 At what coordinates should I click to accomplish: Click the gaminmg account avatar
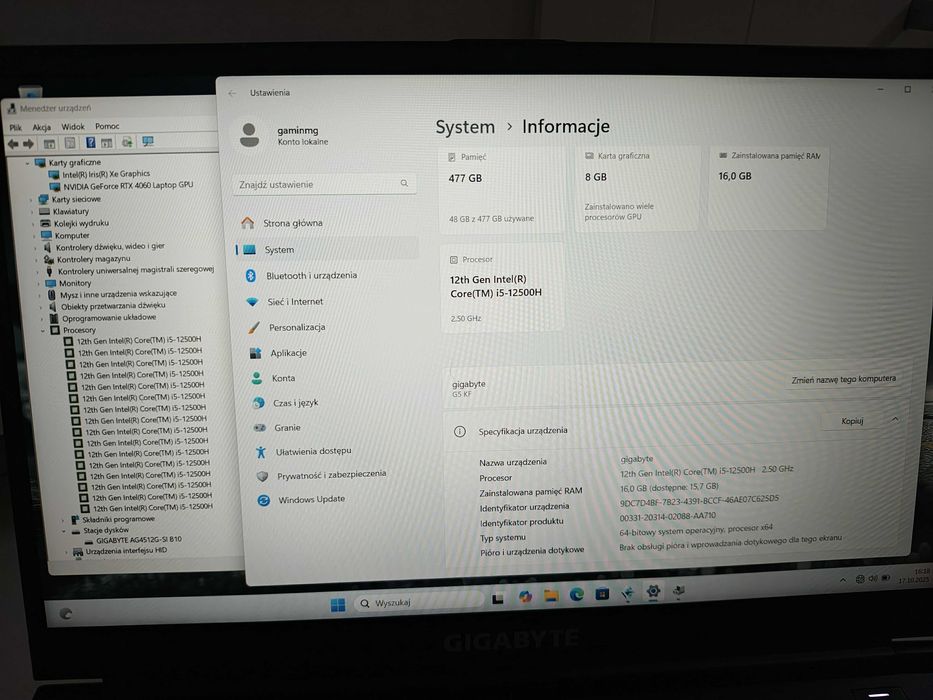point(249,135)
